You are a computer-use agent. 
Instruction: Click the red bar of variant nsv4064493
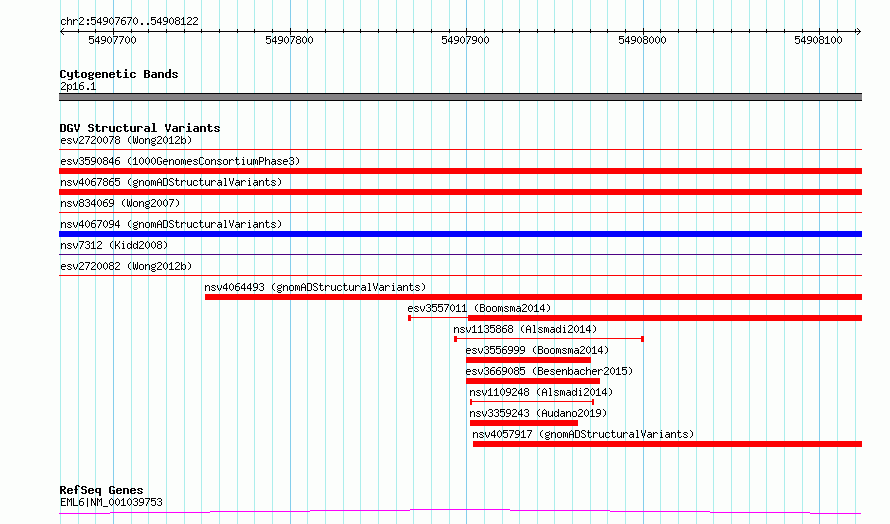(534, 297)
